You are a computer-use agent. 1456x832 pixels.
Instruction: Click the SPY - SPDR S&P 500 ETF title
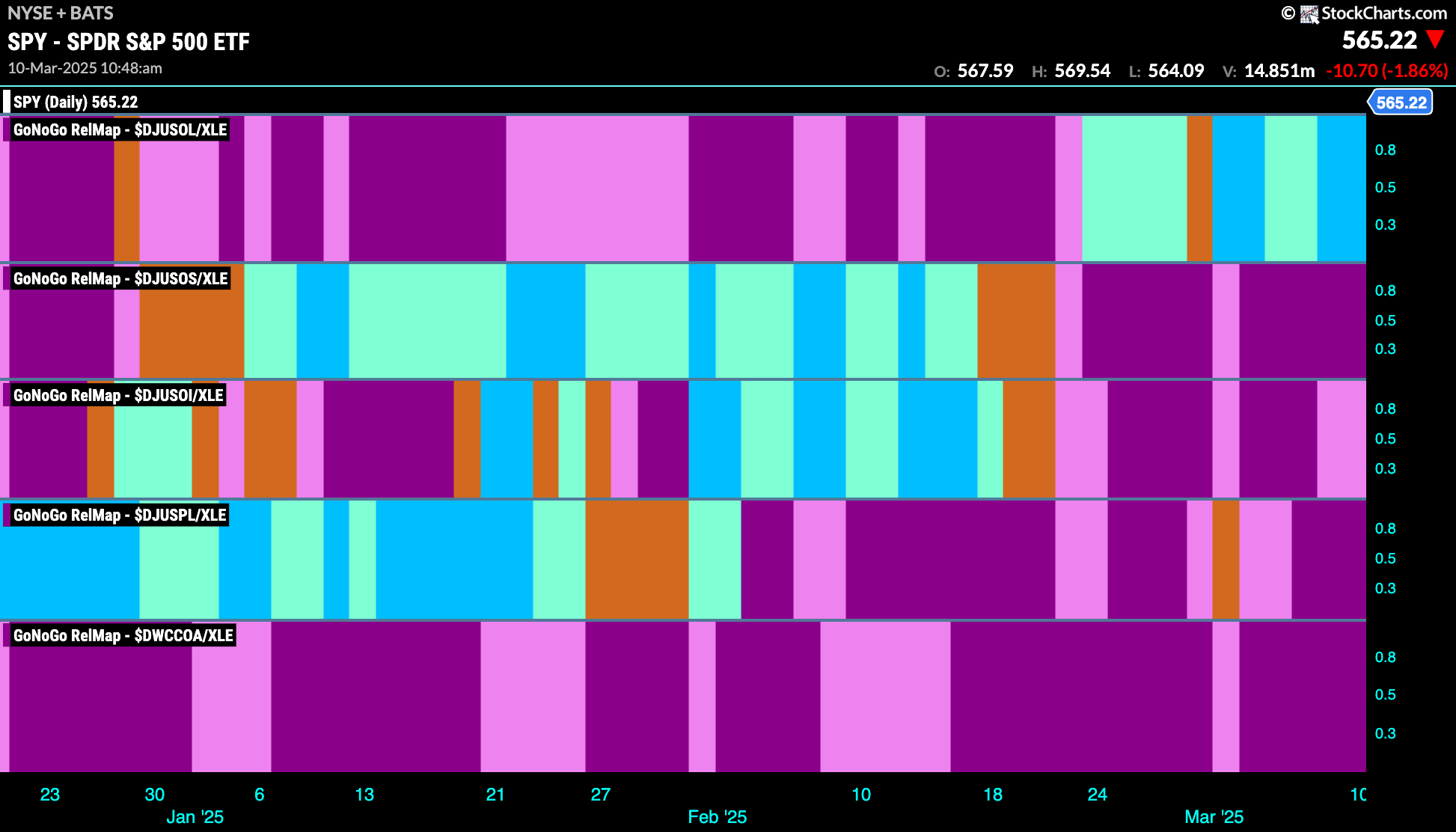click(x=129, y=42)
